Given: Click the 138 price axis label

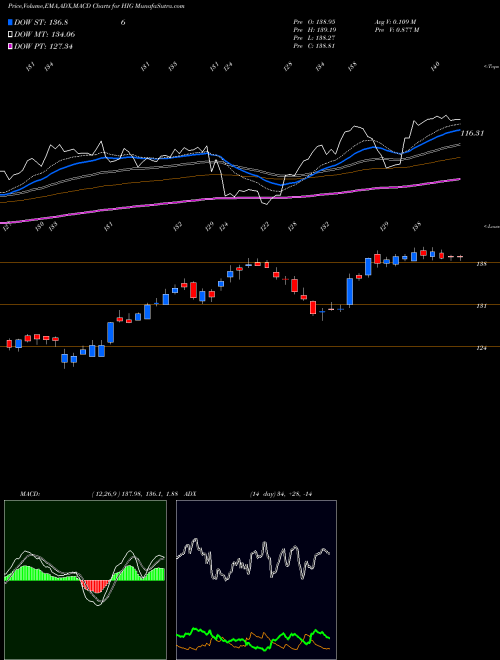Looking at the screenshot, I should click(x=481, y=264).
